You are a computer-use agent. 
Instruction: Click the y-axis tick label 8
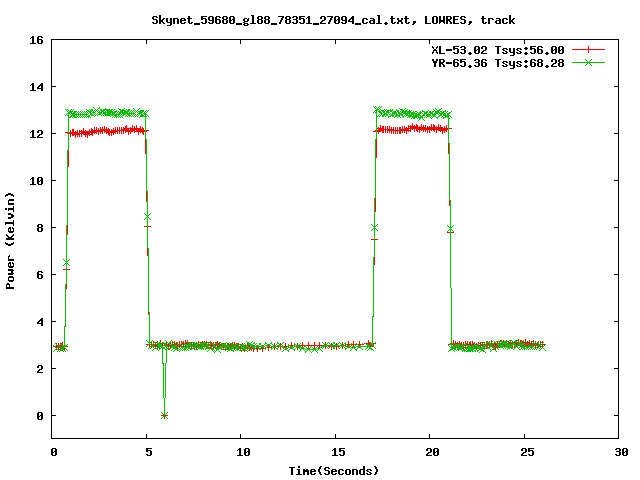(x=40, y=228)
